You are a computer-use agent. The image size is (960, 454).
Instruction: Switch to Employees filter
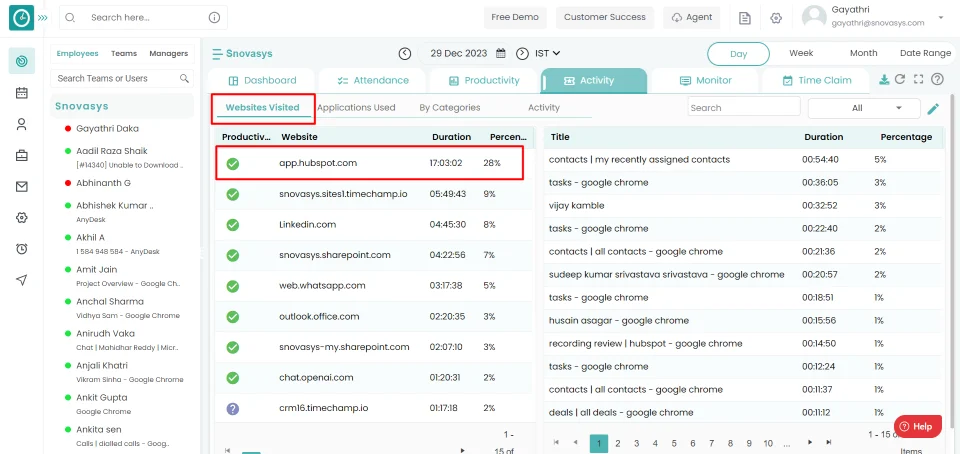click(x=78, y=54)
